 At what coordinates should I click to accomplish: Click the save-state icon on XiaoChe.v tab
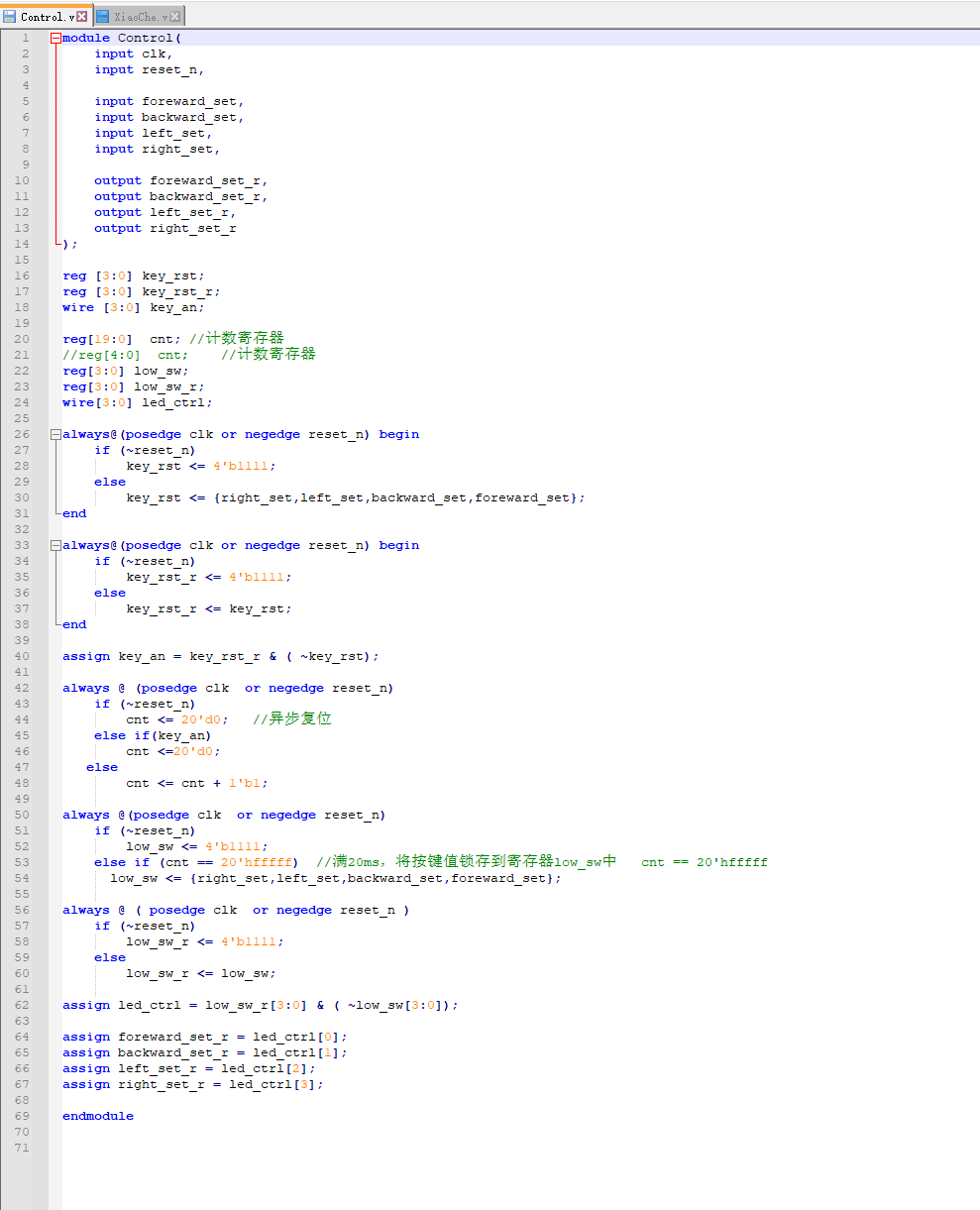103,17
